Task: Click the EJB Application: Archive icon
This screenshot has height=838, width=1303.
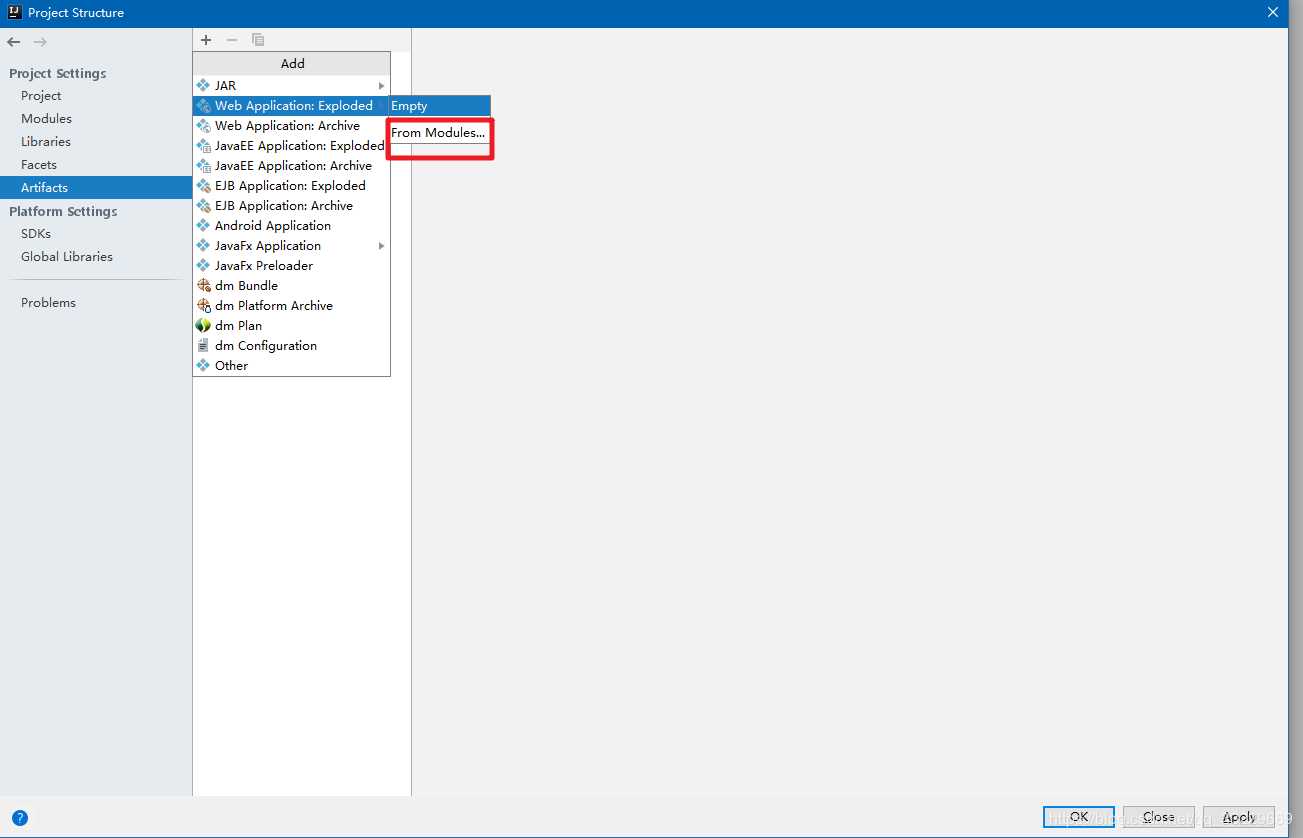Action: pos(204,206)
